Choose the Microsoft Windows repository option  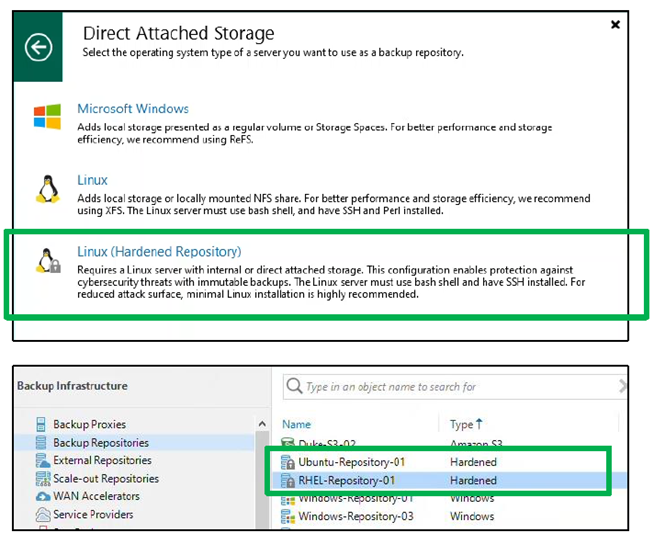(133, 109)
